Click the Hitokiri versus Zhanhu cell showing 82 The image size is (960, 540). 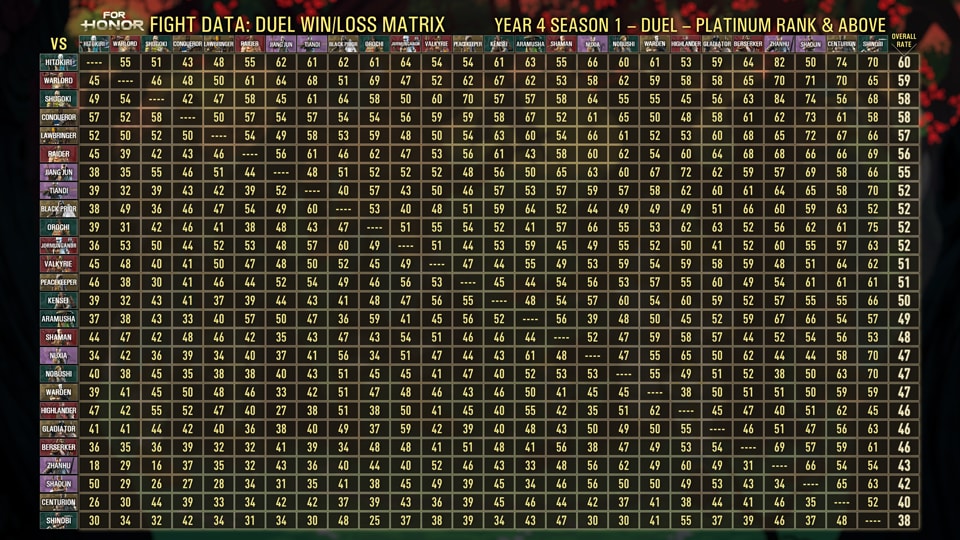point(779,63)
